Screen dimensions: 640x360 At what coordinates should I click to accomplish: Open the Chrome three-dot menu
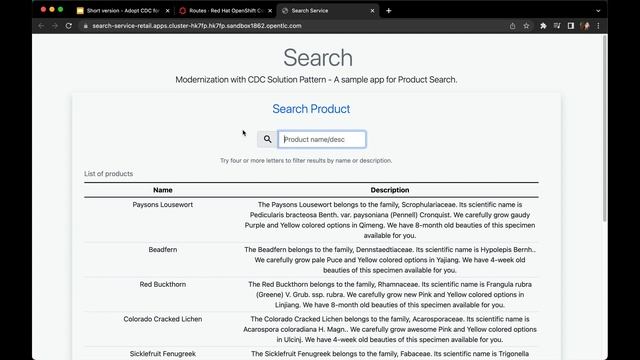click(x=598, y=26)
